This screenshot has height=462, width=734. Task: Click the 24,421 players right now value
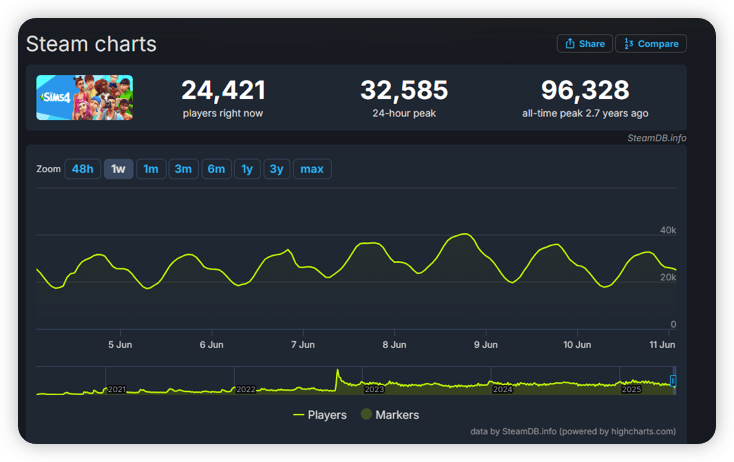click(223, 90)
